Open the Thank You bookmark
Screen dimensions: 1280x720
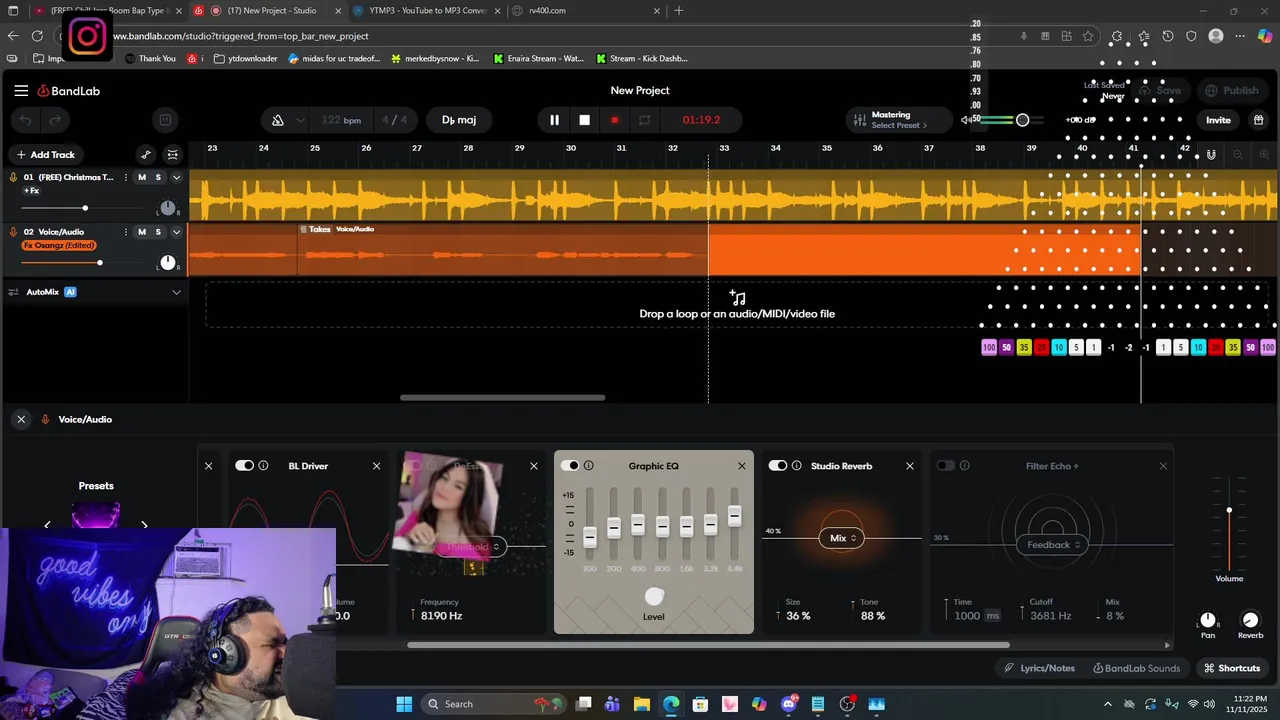pyautogui.click(x=150, y=58)
